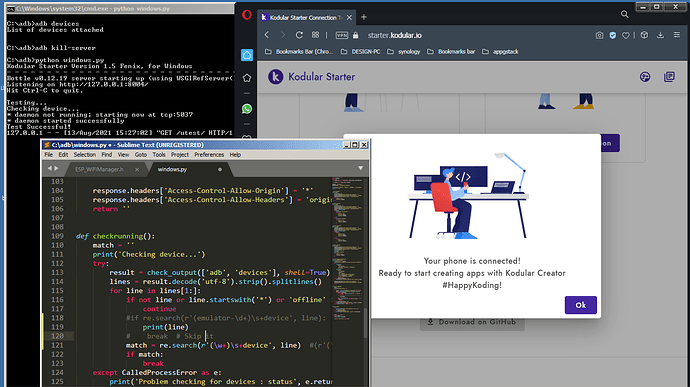Click the starter.kodular.io address field

click(394, 35)
